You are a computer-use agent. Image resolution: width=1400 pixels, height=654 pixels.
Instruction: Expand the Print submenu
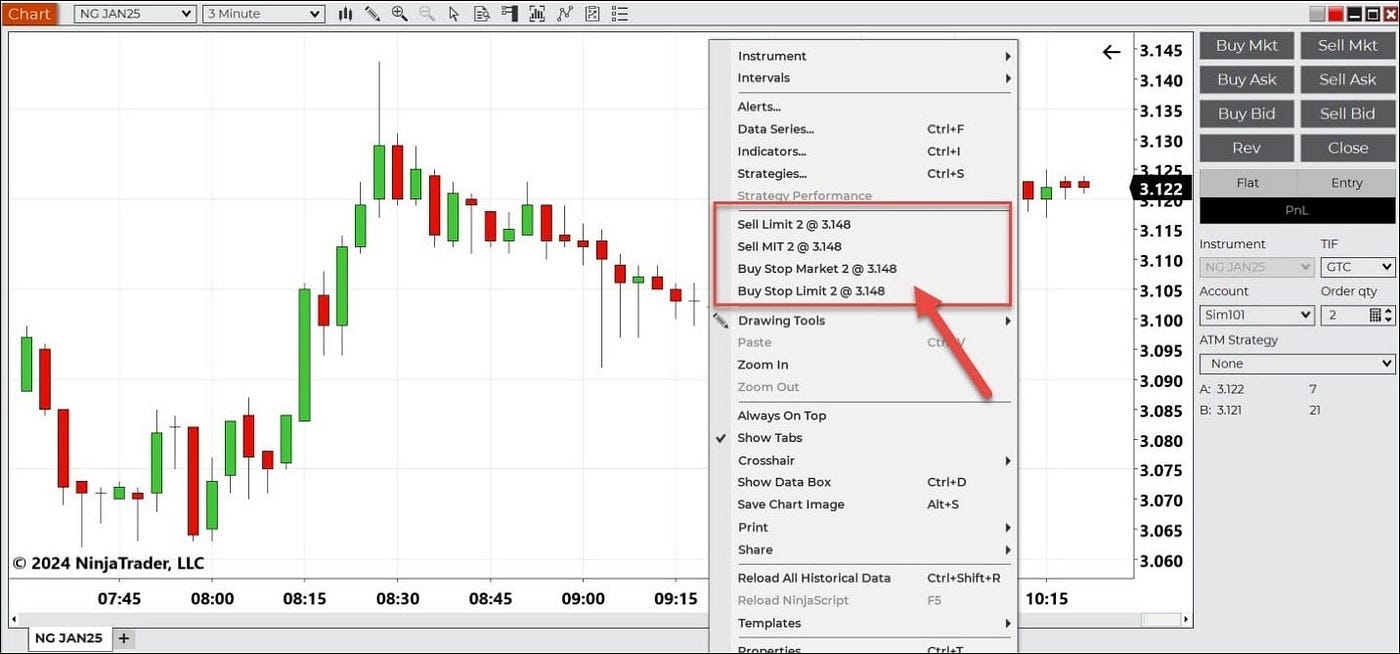click(864, 528)
